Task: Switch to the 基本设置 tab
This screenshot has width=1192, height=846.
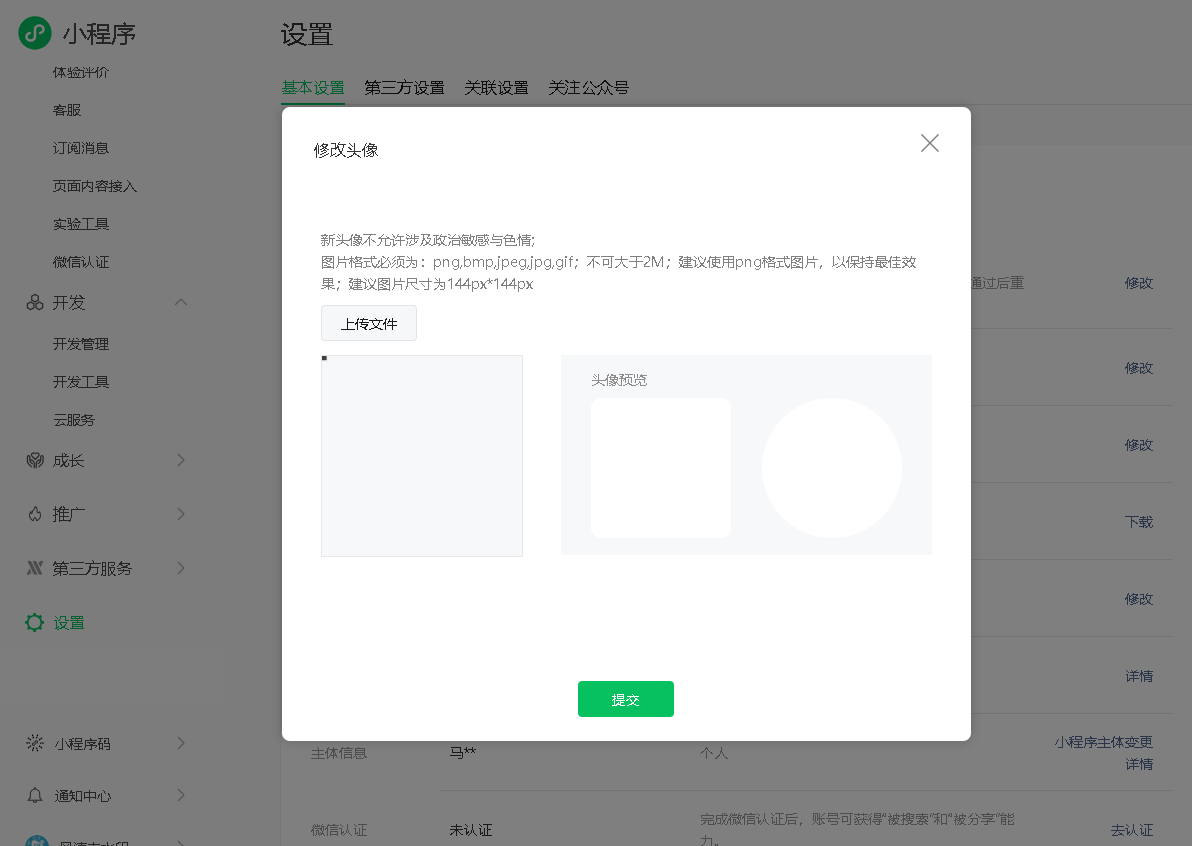Action: point(313,87)
